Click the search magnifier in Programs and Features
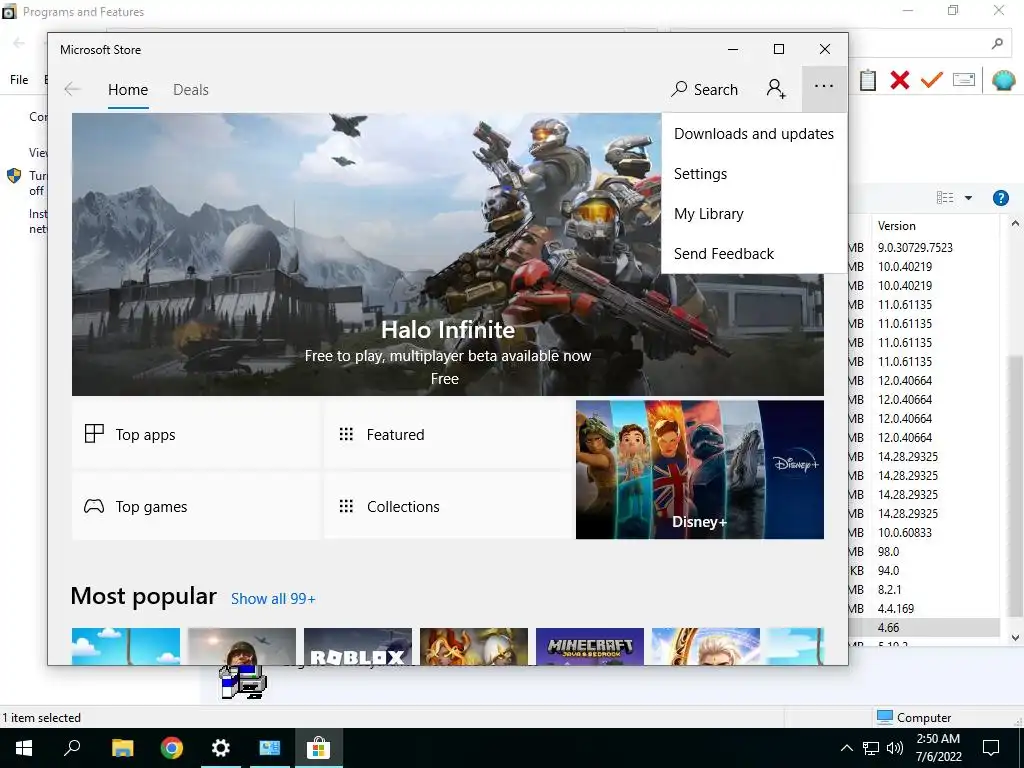Screen dimensions: 1024x768 (x=997, y=44)
